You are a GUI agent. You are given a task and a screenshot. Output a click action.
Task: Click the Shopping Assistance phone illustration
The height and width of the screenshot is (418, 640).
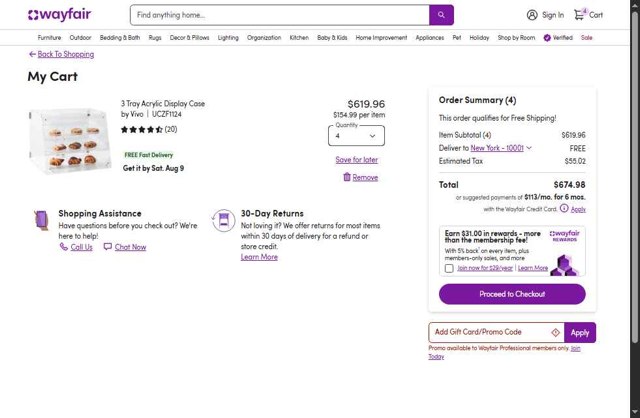click(41, 220)
